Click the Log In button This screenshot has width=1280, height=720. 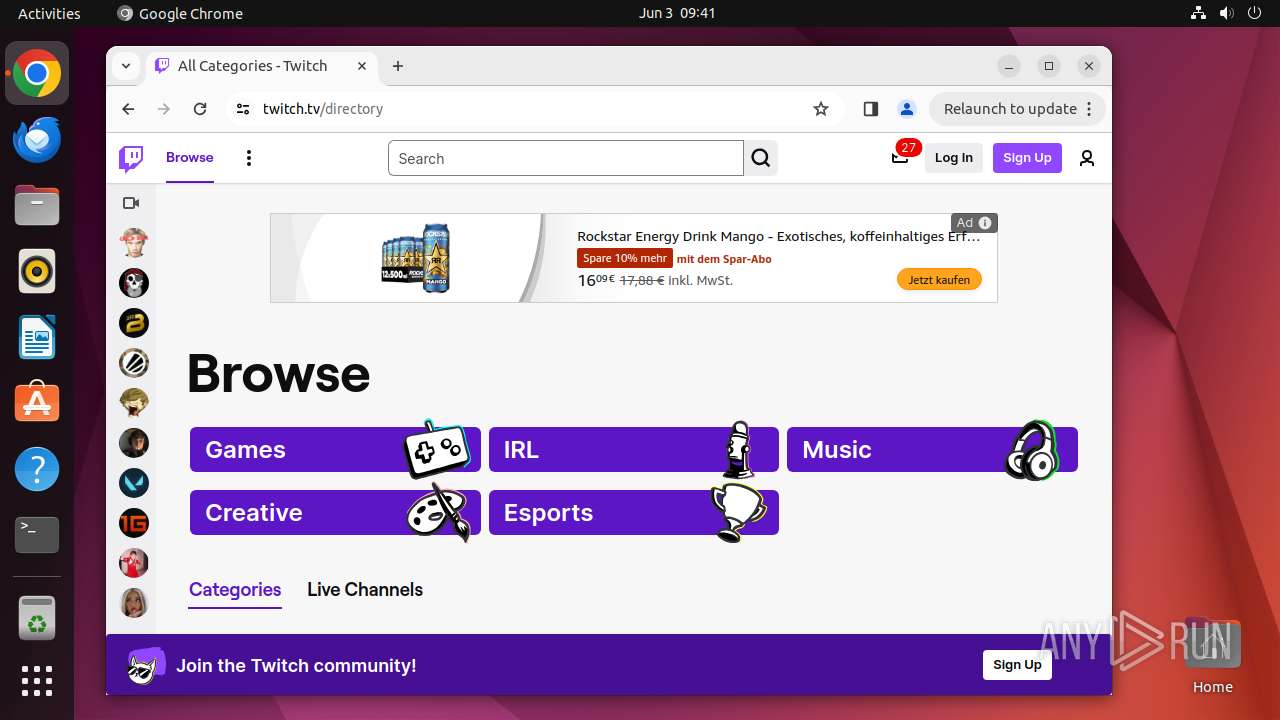954,158
